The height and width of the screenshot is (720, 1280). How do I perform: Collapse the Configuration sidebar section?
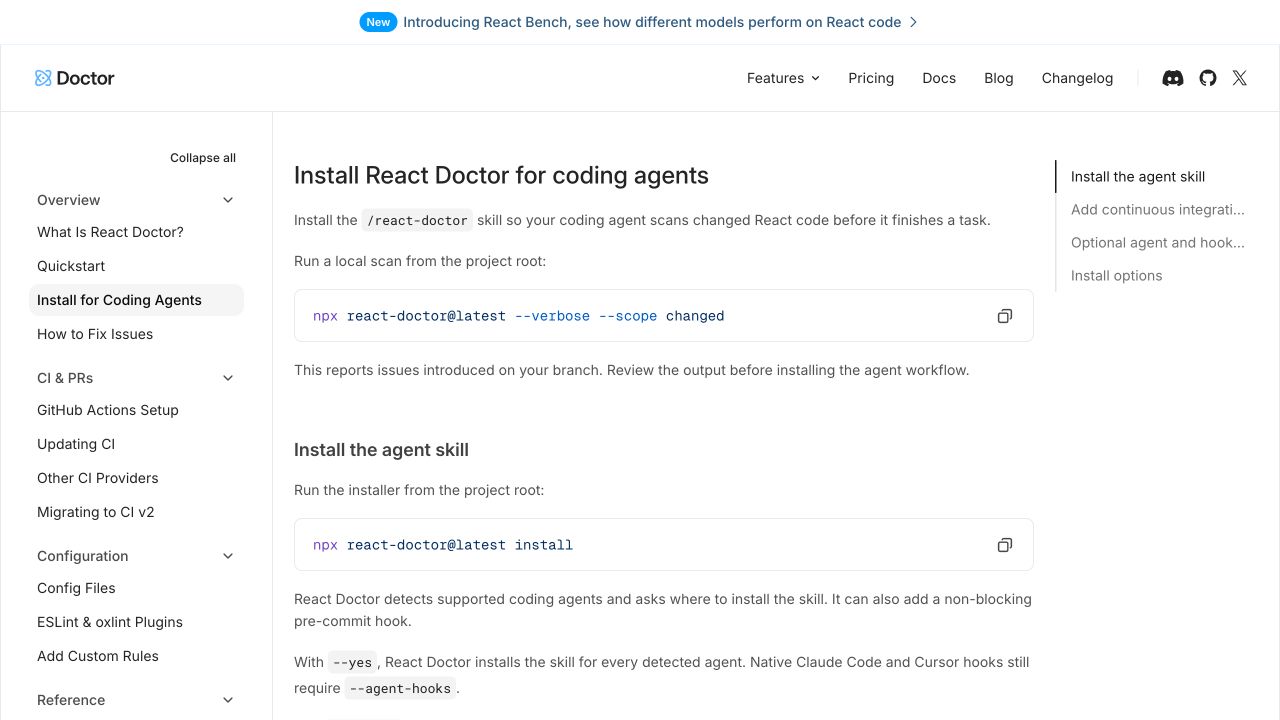tap(228, 556)
